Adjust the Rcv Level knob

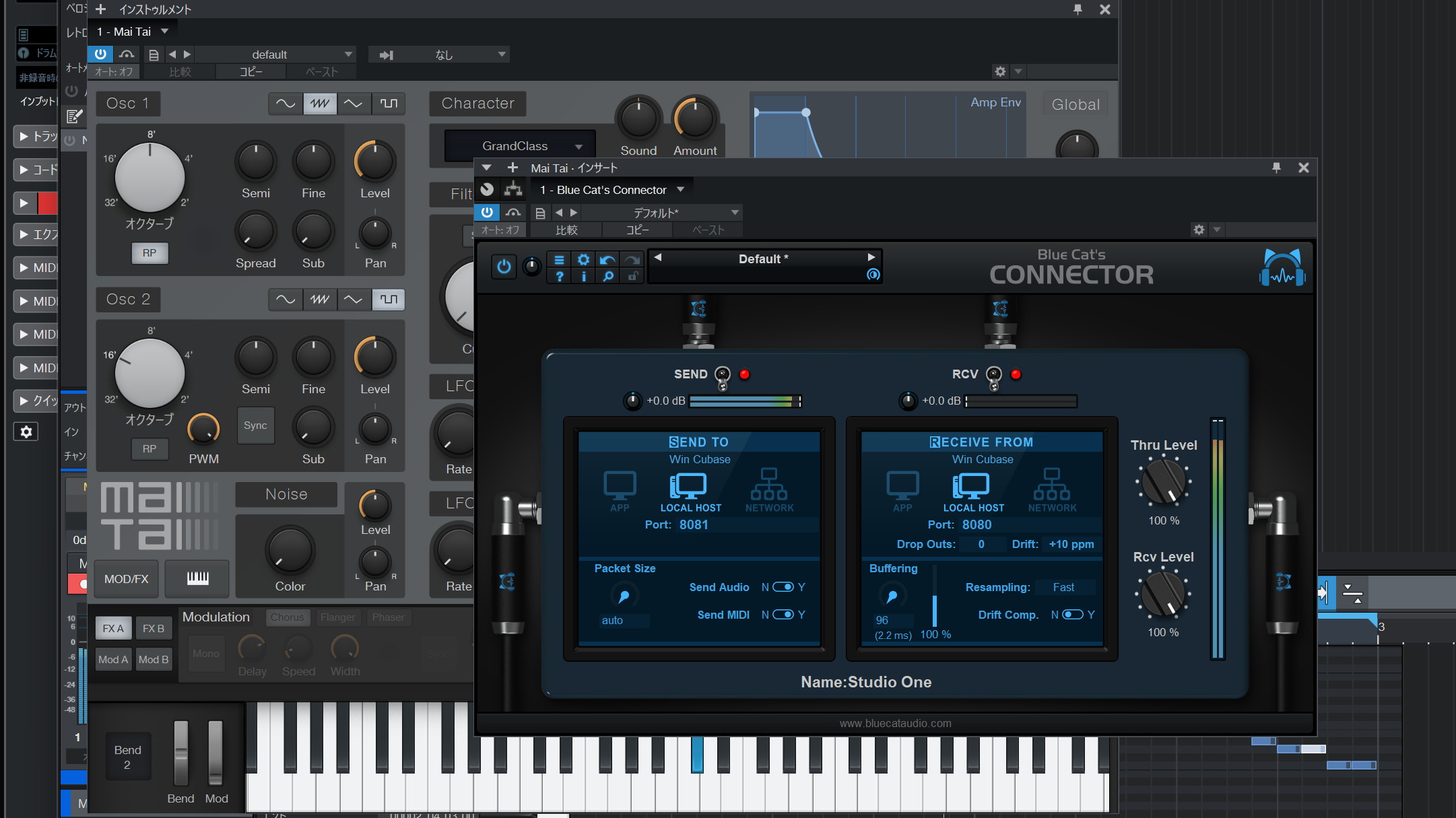pyautogui.click(x=1163, y=594)
